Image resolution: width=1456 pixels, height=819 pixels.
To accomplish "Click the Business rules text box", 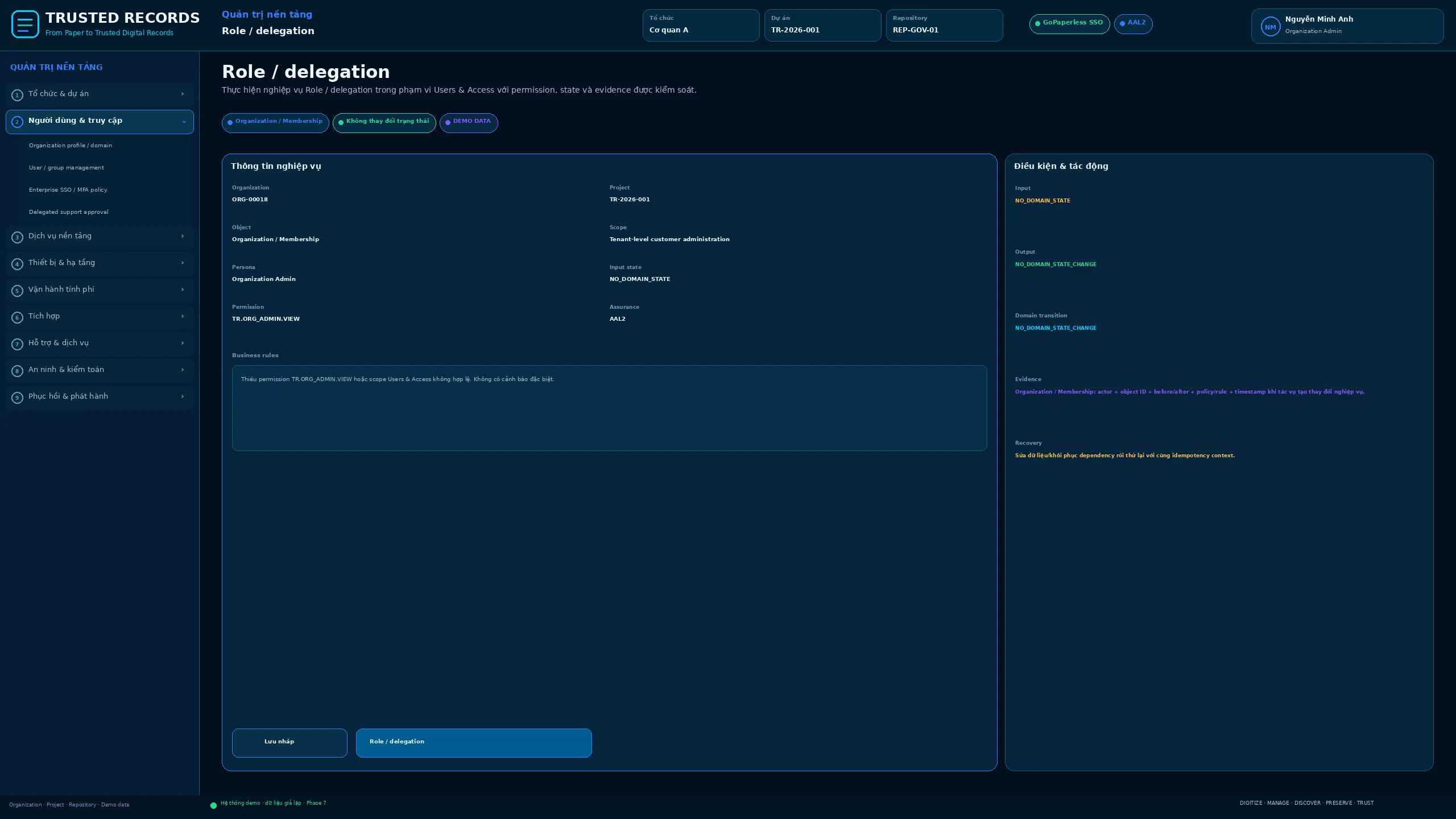I will point(609,408).
